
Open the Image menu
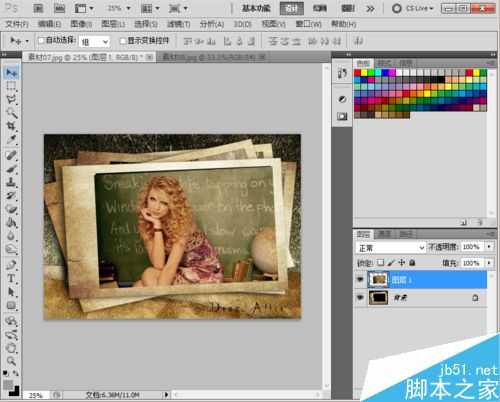[x=81, y=24]
